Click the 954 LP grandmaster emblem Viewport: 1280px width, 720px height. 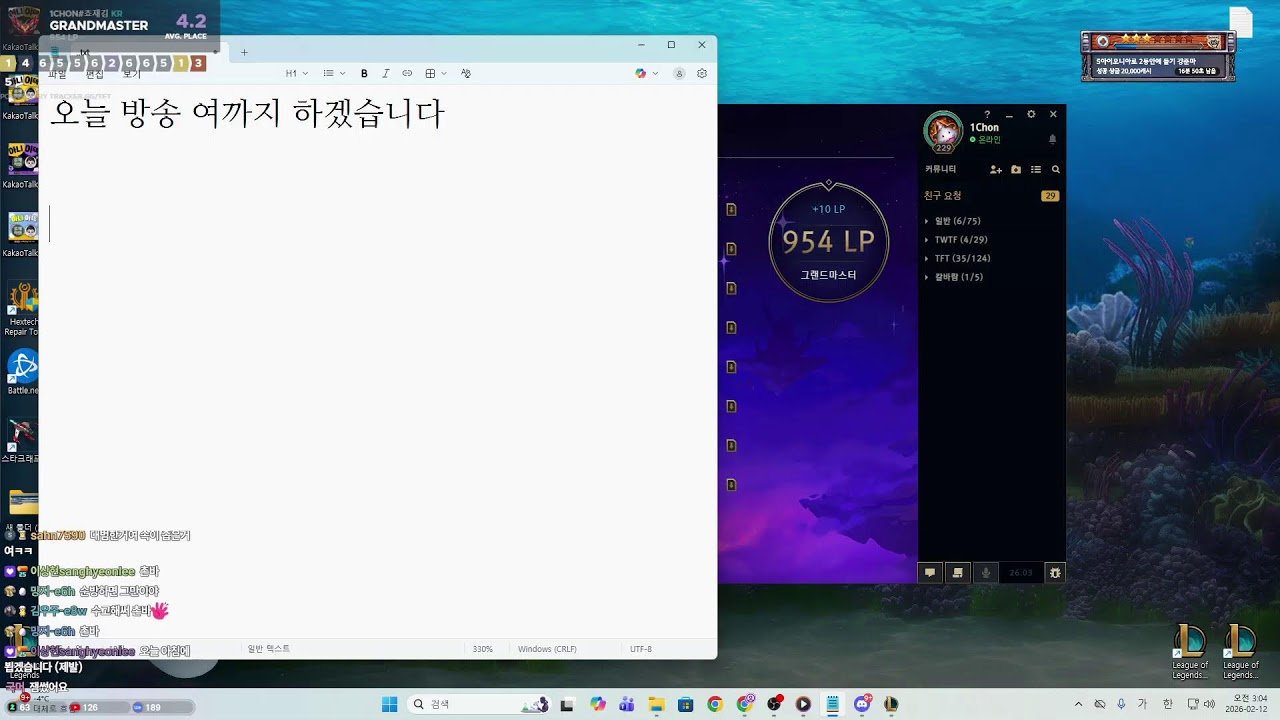coord(828,242)
